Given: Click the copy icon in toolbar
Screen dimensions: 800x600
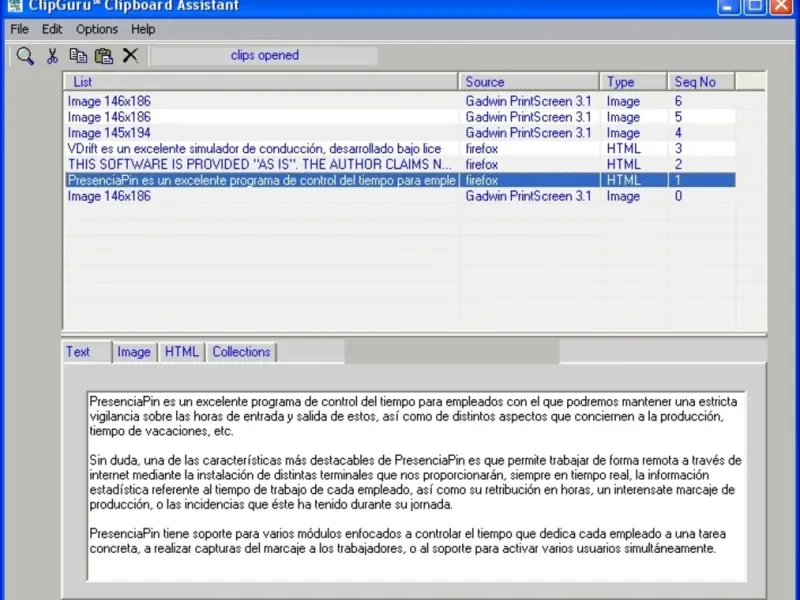Looking at the screenshot, I should [78, 56].
